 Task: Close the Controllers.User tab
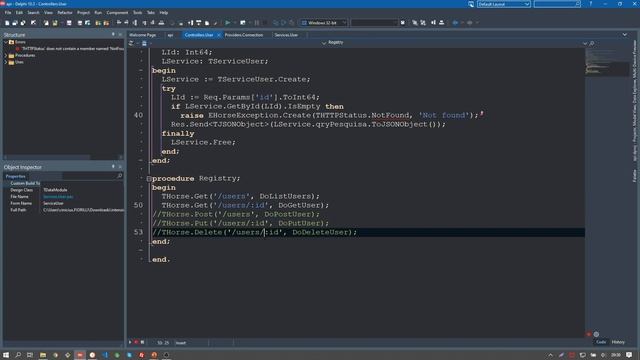(219, 35)
